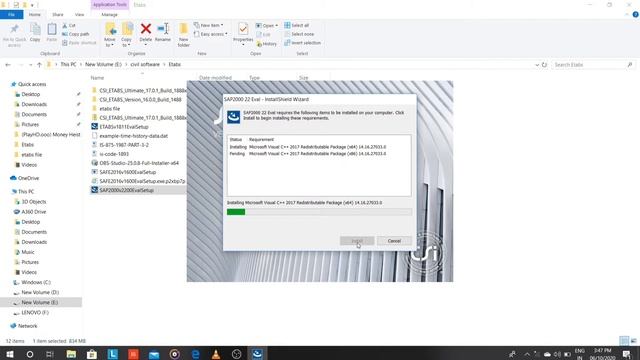Click Select none in ribbon
Screen dimensions: 640x360
coord(299,34)
